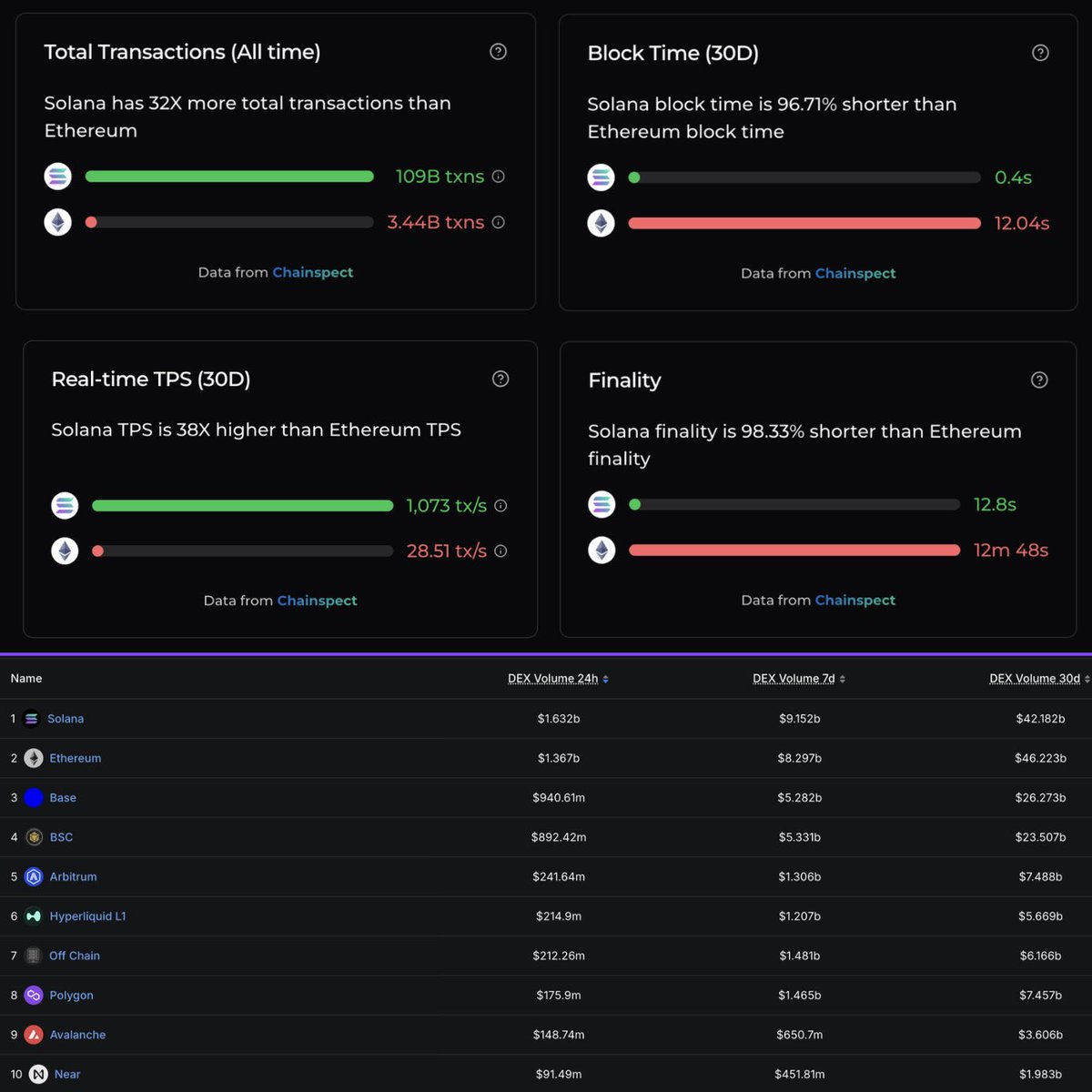Click Ethereum logo in Real-time TPS card
Viewport: 1092px width, 1092px height.
click(x=65, y=551)
